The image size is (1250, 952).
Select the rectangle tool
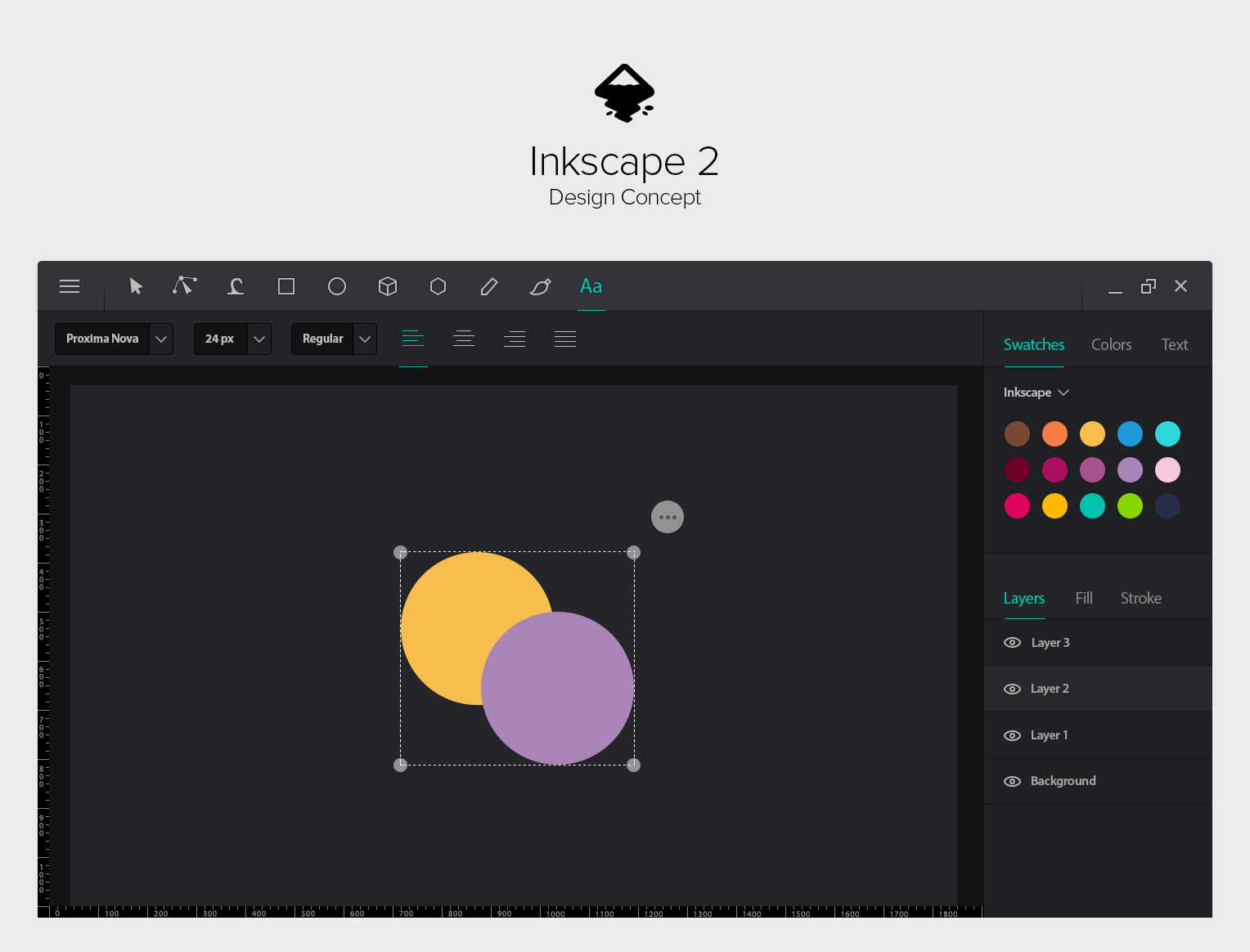point(286,286)
